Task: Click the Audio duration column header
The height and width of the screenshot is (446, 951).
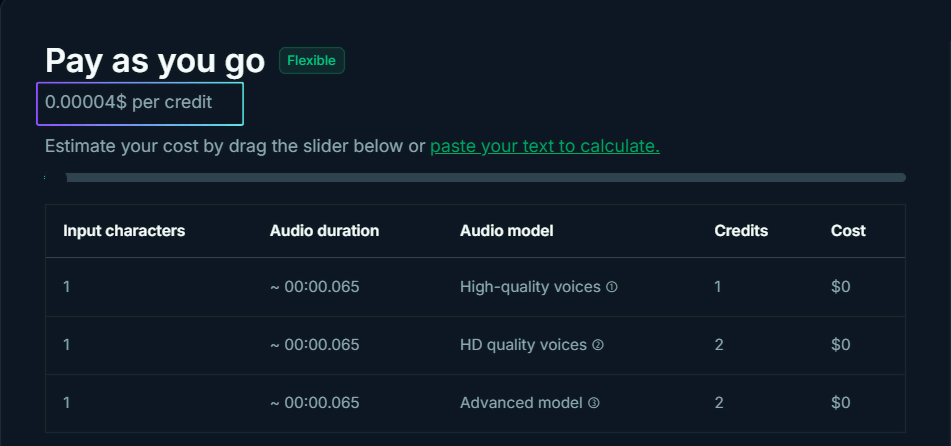Action: (324, 231)
